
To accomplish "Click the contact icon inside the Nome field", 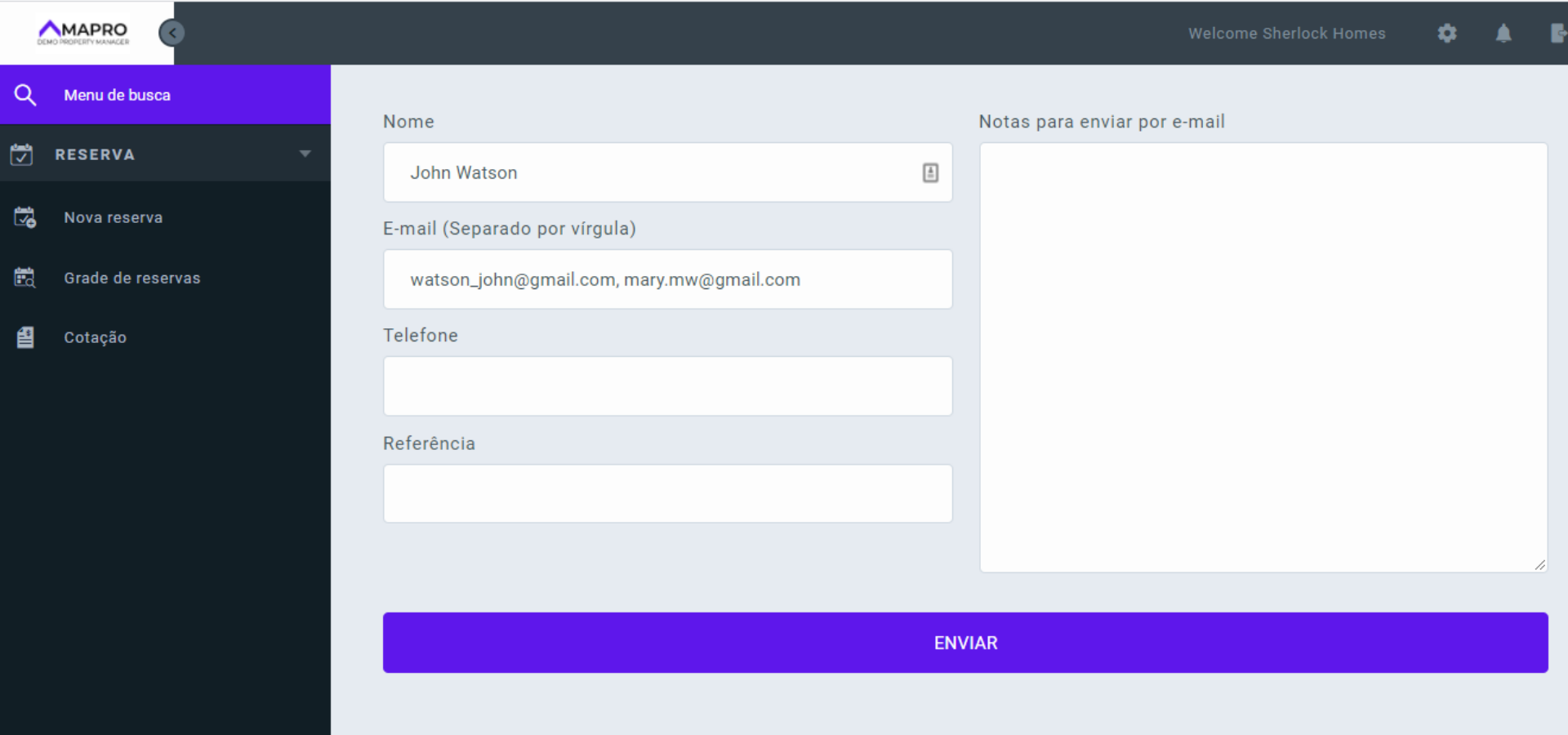I will [x=930, y=172].
